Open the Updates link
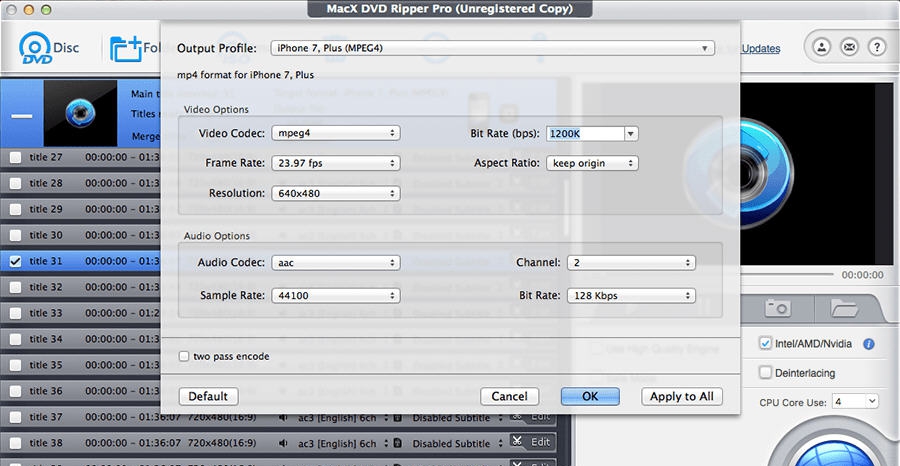This screenshot has height=466, width=900. (x=761, y=49)
